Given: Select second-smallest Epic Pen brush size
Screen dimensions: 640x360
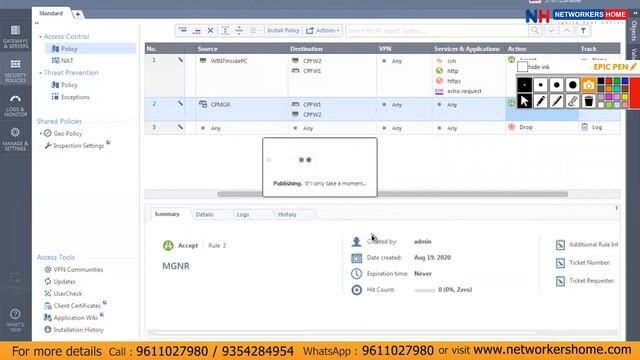Looking at the screenshot, I should pyautogui.click(x=540, y=85).
